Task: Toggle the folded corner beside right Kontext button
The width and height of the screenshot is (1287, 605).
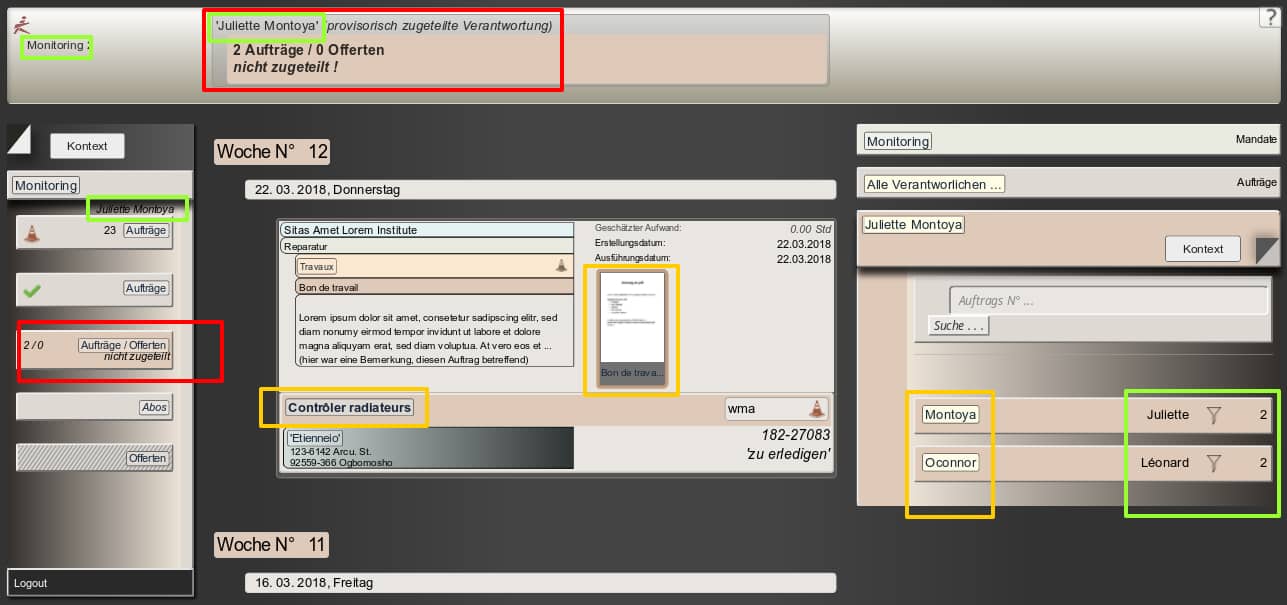Action: tap(1267, 249)
